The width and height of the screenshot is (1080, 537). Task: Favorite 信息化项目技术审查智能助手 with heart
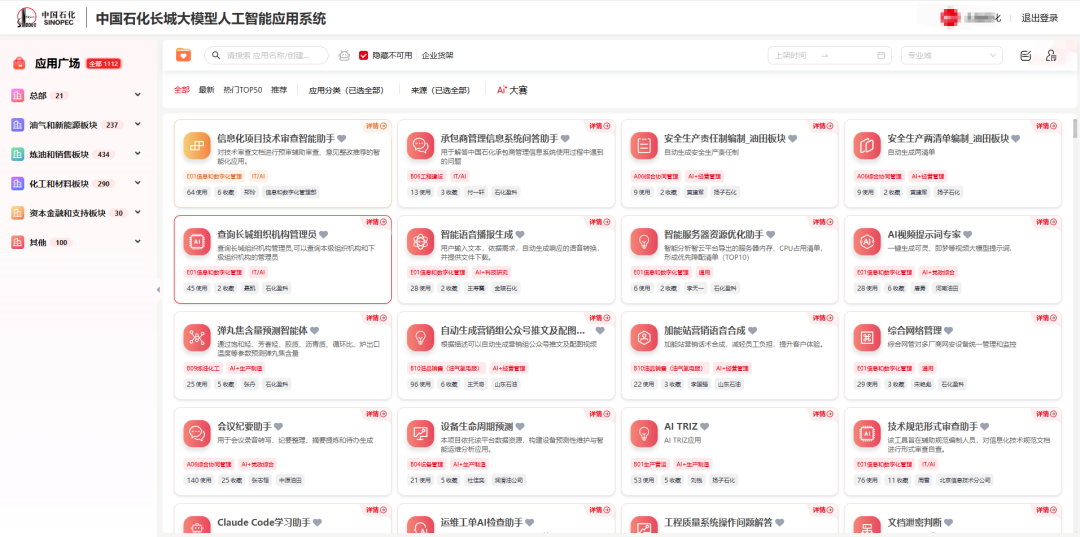click(x=342, y=138)
